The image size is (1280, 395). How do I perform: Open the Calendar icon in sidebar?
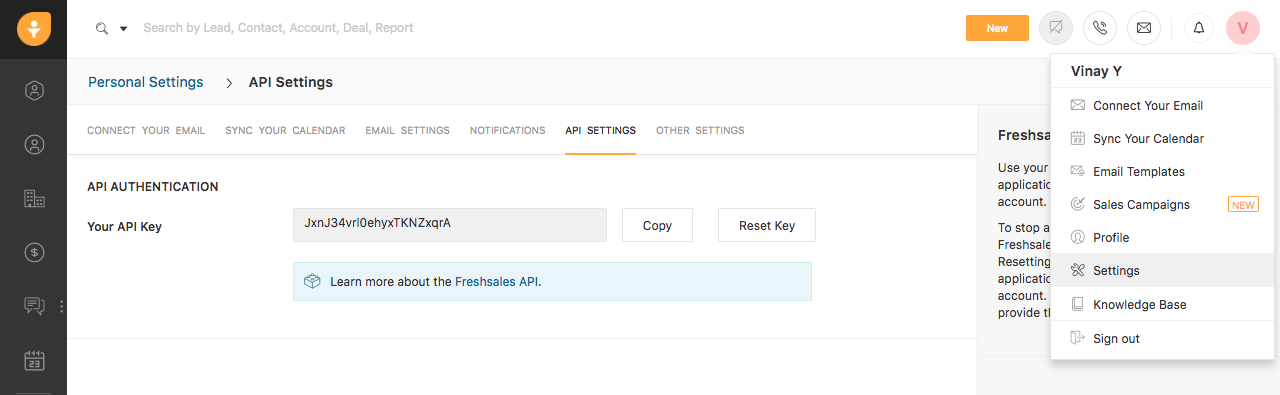pyautogui.click(x=34, y=360)
